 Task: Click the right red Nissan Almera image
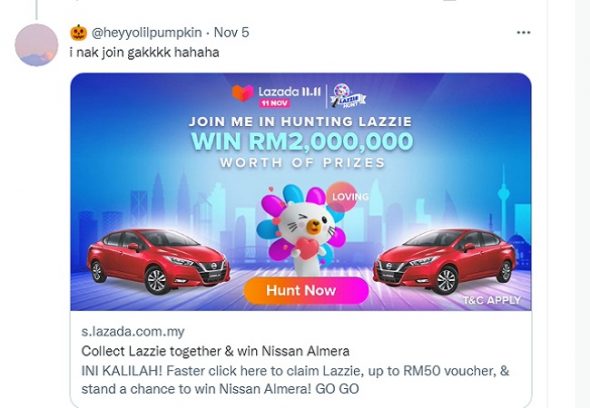pyautogui.click(x=444, y=260)
